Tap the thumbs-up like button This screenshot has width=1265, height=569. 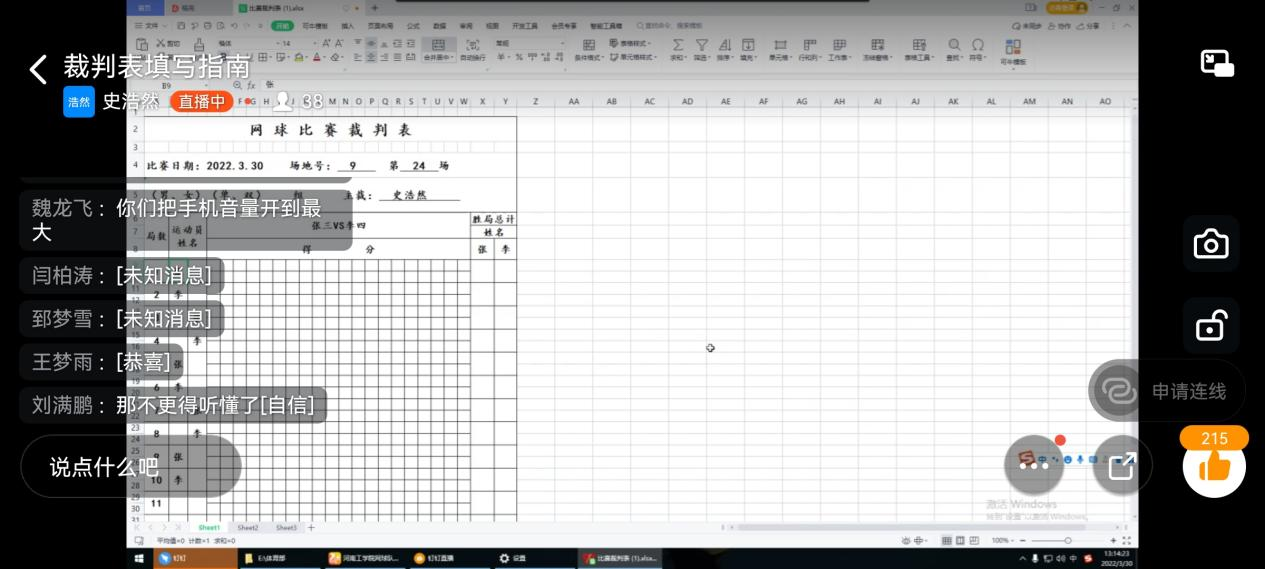pos(1214,466)
